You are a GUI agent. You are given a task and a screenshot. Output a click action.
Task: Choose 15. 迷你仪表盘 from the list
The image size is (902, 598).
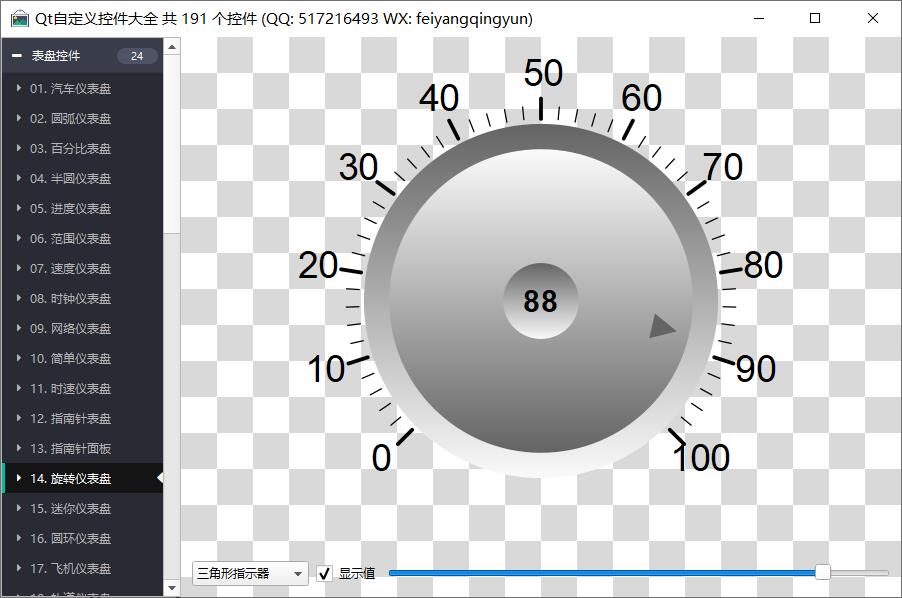pos(70,508)
